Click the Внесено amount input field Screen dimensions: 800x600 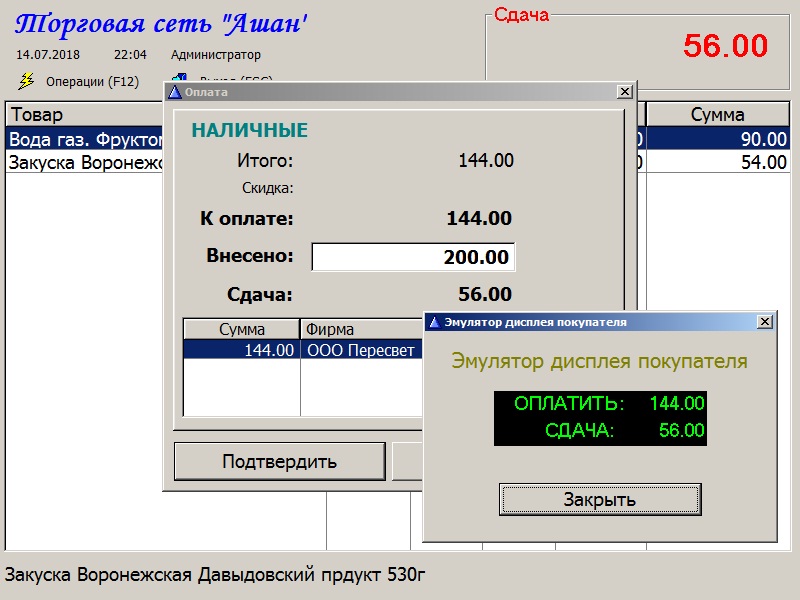tap(413, 257)
